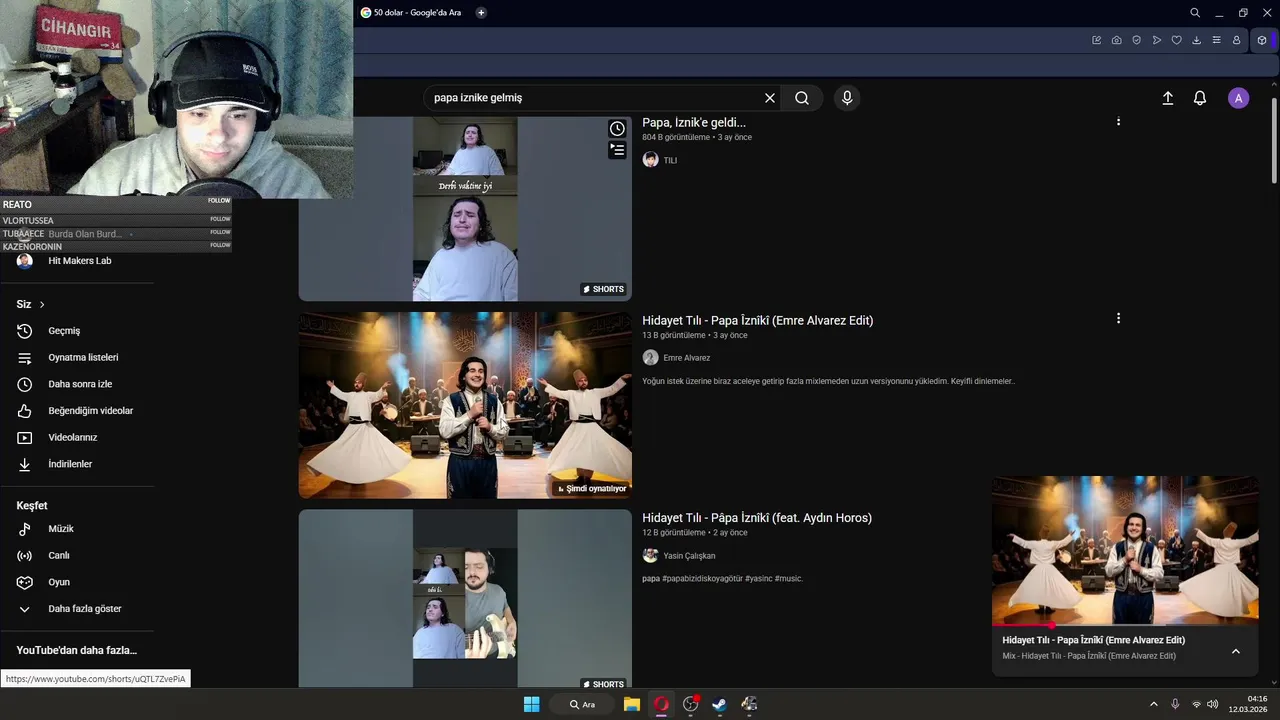Open Opera shield ad-blocker icon
Viewport: 1280px width, 720px height.
pyautogui.click(x=1137, y=40)
